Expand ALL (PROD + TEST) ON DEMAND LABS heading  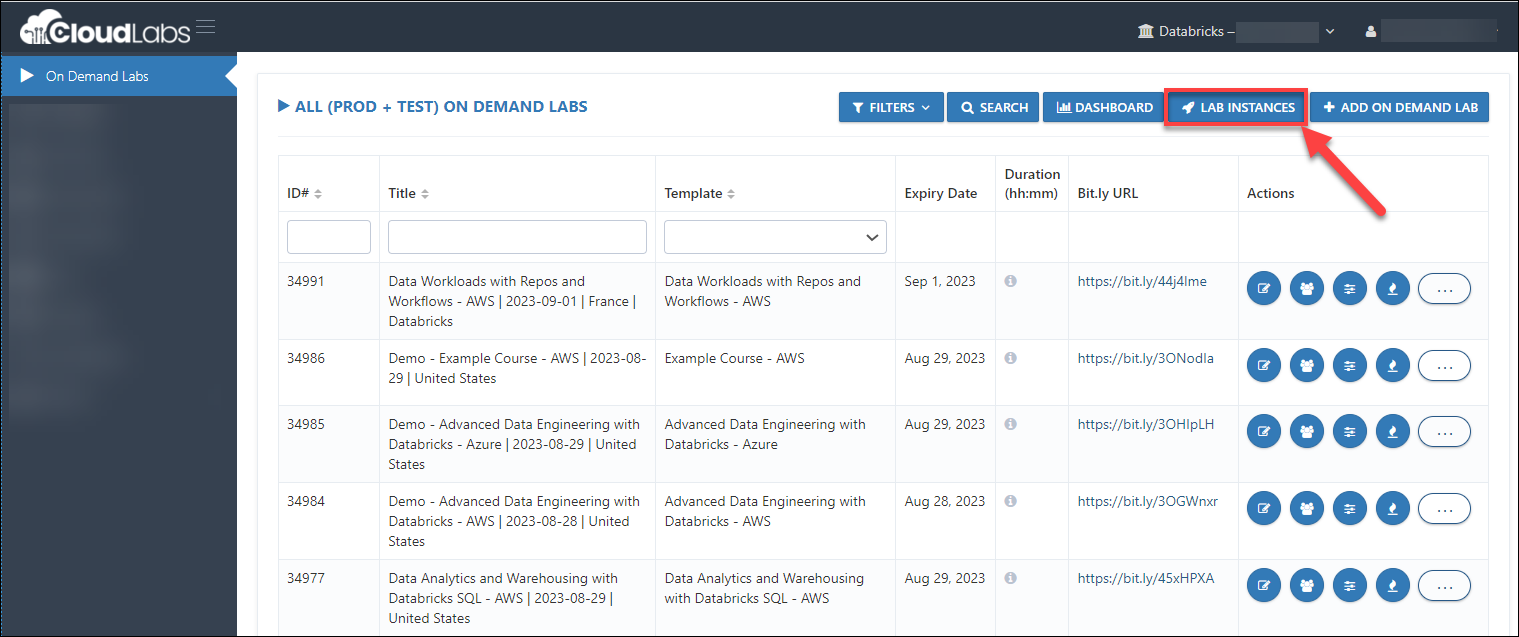click(x=433, y=106)
